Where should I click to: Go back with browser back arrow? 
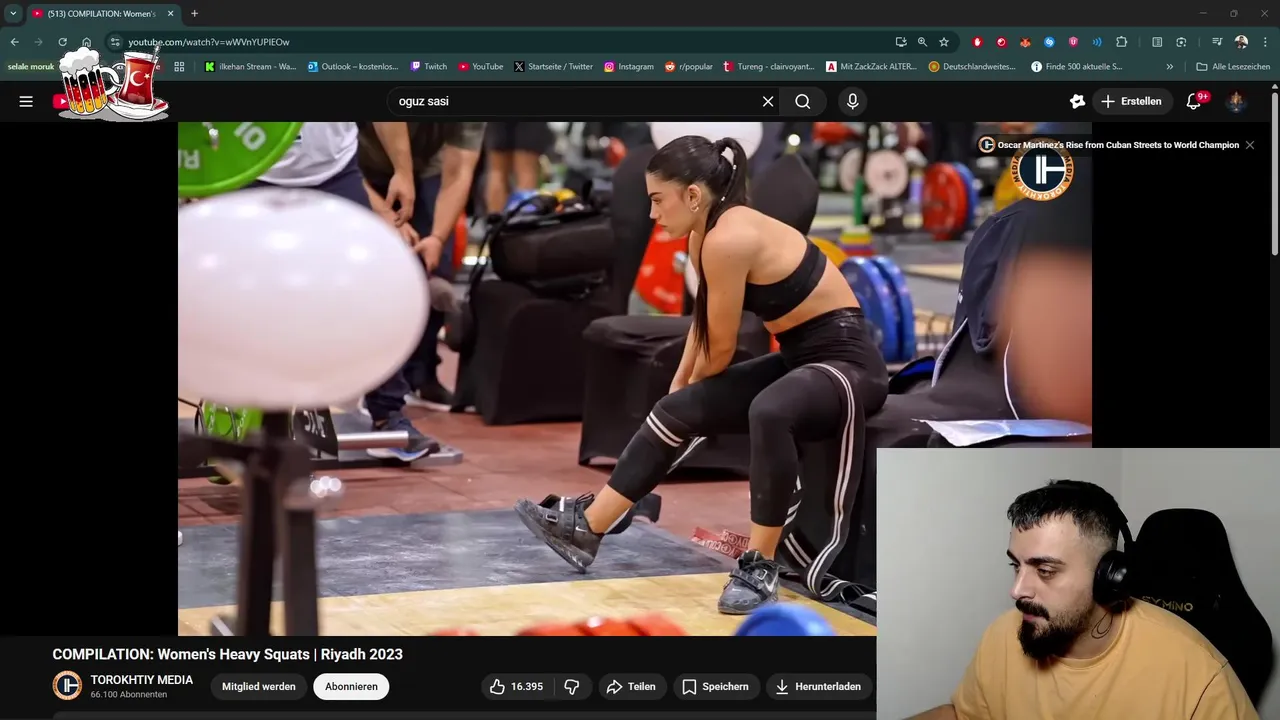coord(14,42)
